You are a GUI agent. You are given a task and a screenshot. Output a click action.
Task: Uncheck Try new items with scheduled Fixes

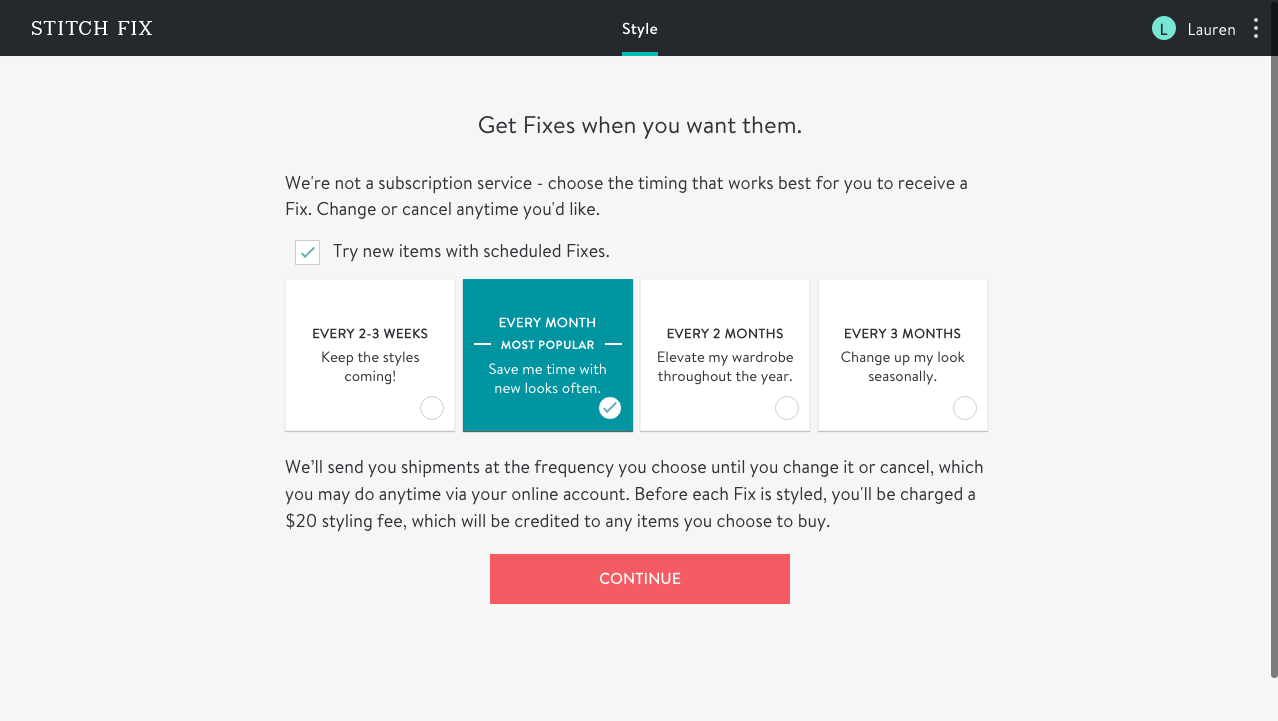pyautogui.click(x=308, y=252)
